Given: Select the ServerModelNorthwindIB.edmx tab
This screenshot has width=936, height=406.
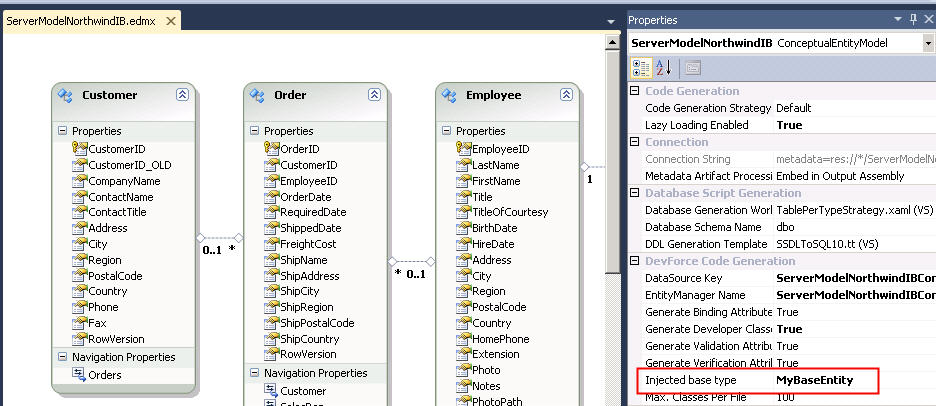Looking at the screenshot, I should (x=68, y=20).
